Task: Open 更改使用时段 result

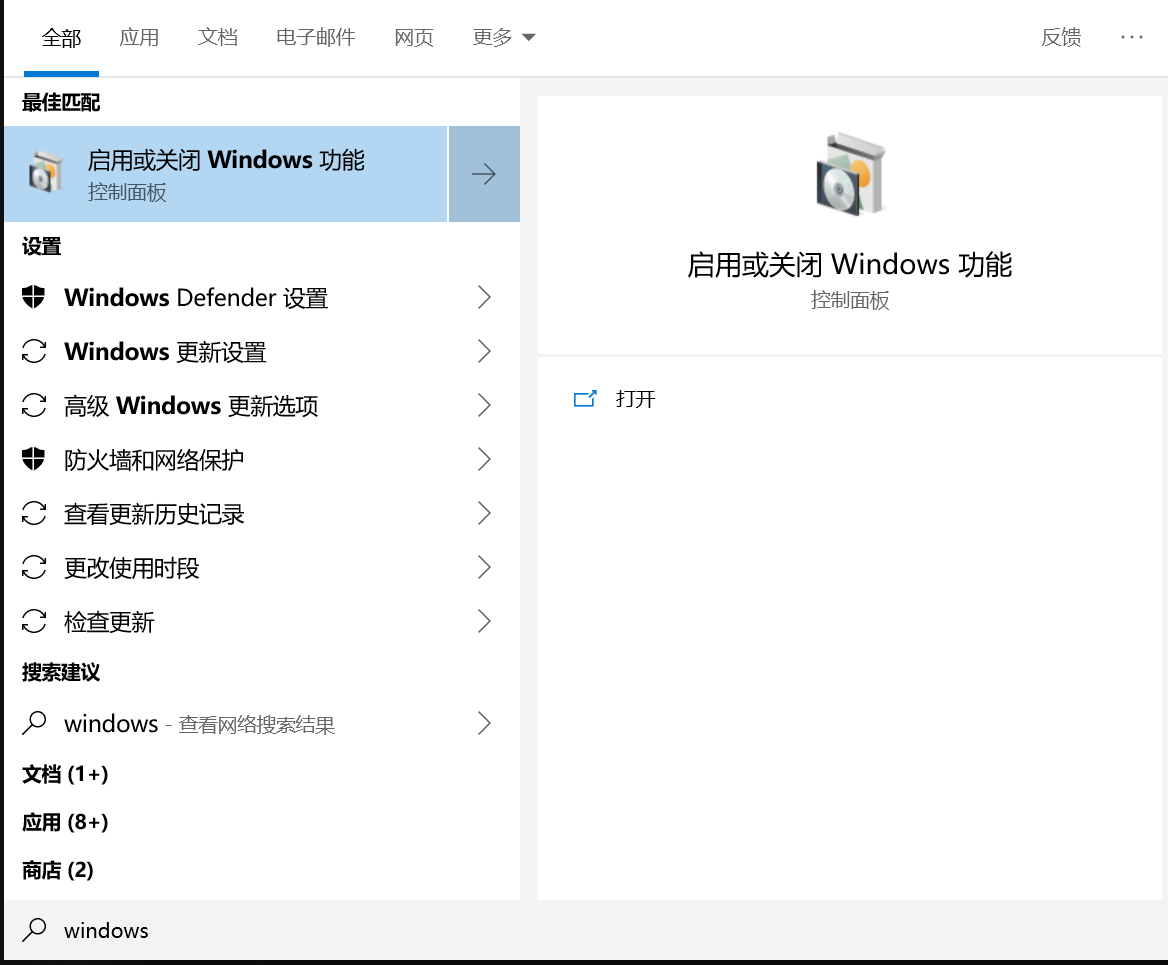Action: pyautogui.click(x=261, y=567)
